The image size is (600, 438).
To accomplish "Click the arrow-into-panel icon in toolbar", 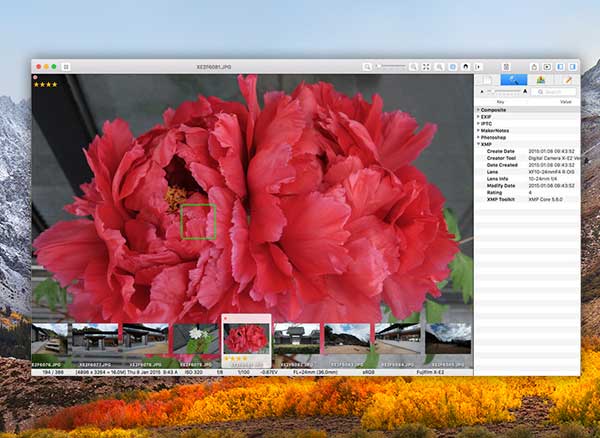I will (478, 67).
